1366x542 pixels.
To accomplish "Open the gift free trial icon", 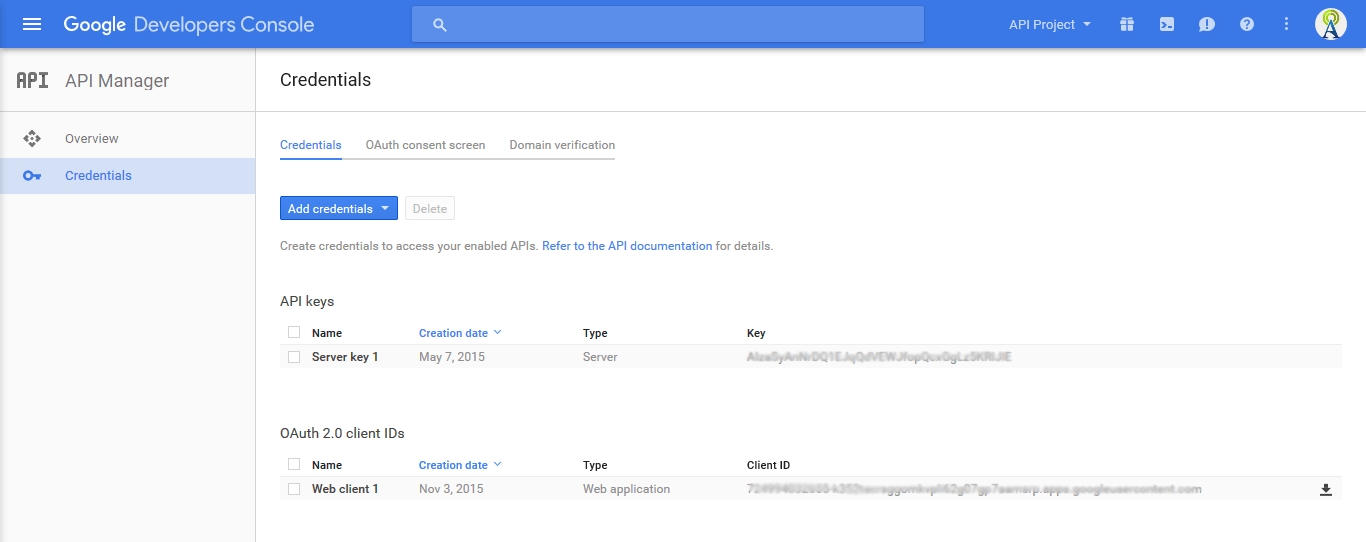I will pos(1127,24).
